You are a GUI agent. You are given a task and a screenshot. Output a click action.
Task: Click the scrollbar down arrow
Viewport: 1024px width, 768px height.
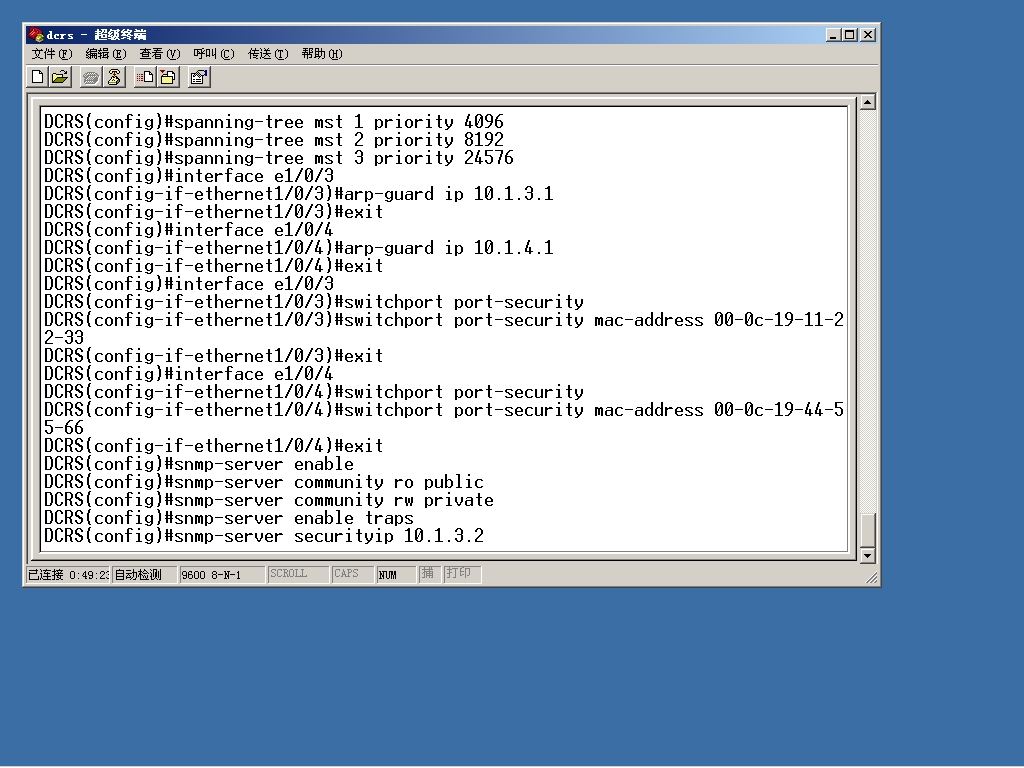point(867,556)
